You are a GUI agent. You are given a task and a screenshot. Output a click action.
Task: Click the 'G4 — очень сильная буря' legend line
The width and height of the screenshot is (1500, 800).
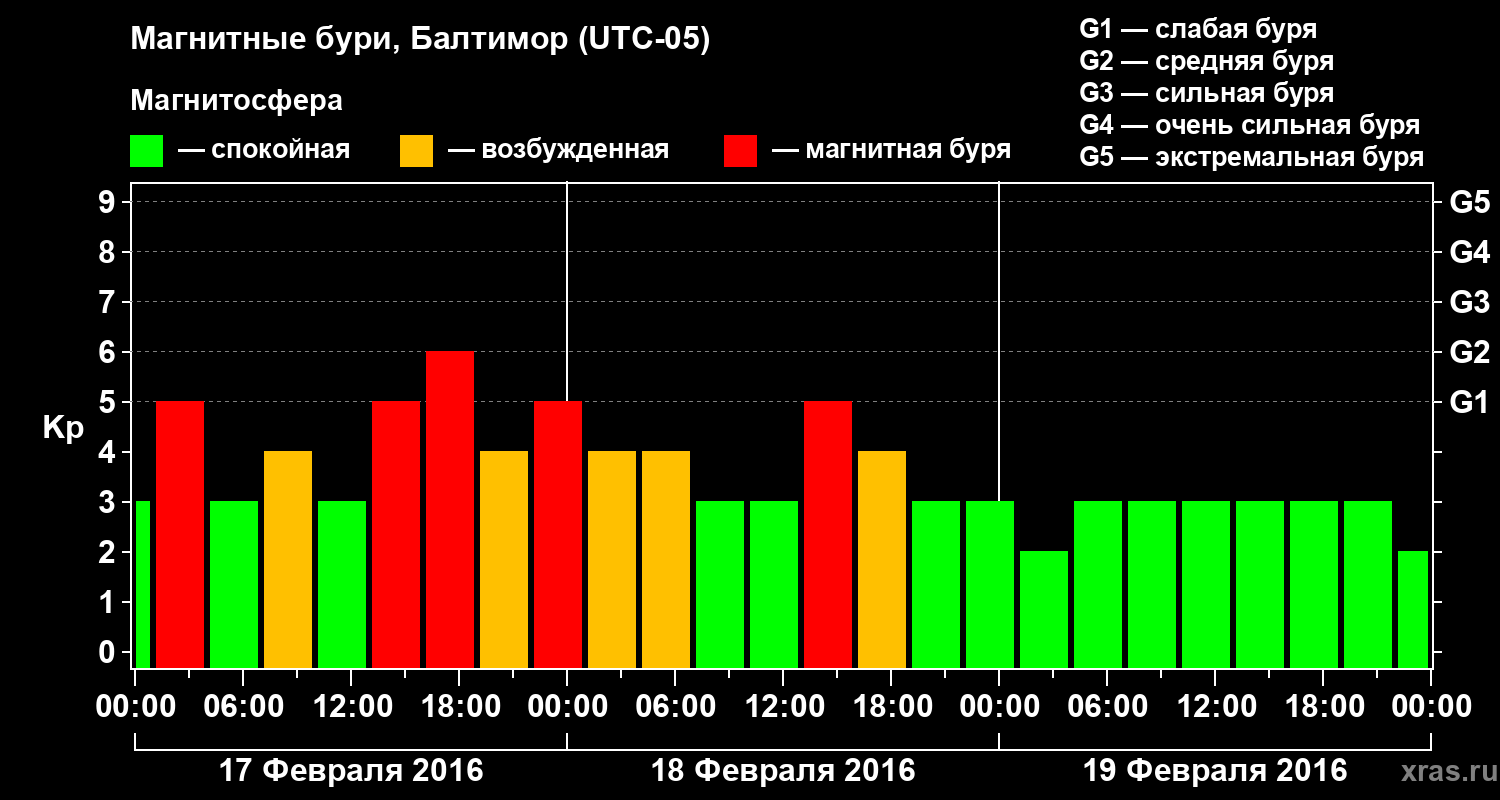click(1249, 125)
